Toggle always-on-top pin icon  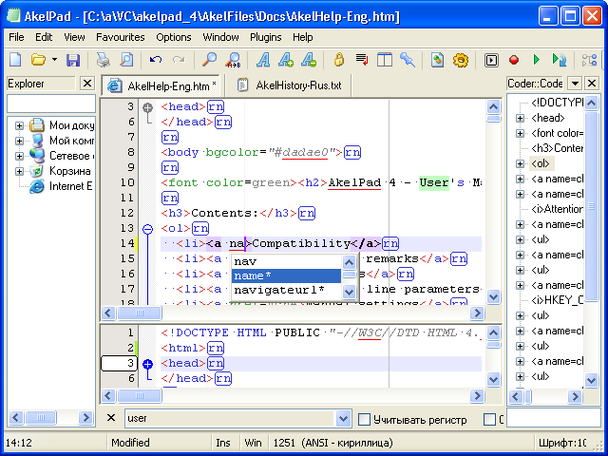(x=408, y=60)
